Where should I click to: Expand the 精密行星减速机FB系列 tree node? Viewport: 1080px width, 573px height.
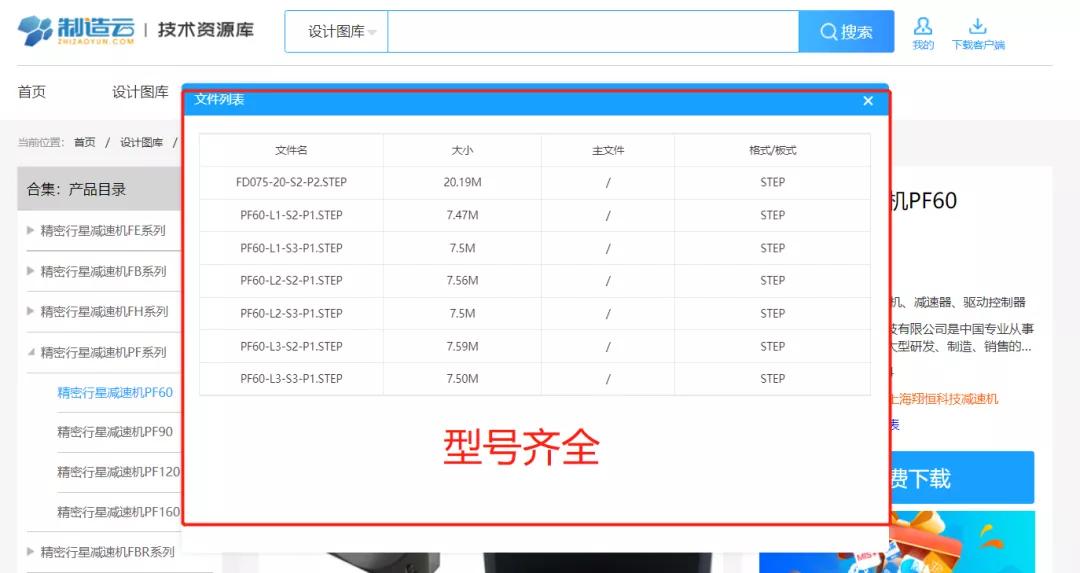[x=30, y=271]
